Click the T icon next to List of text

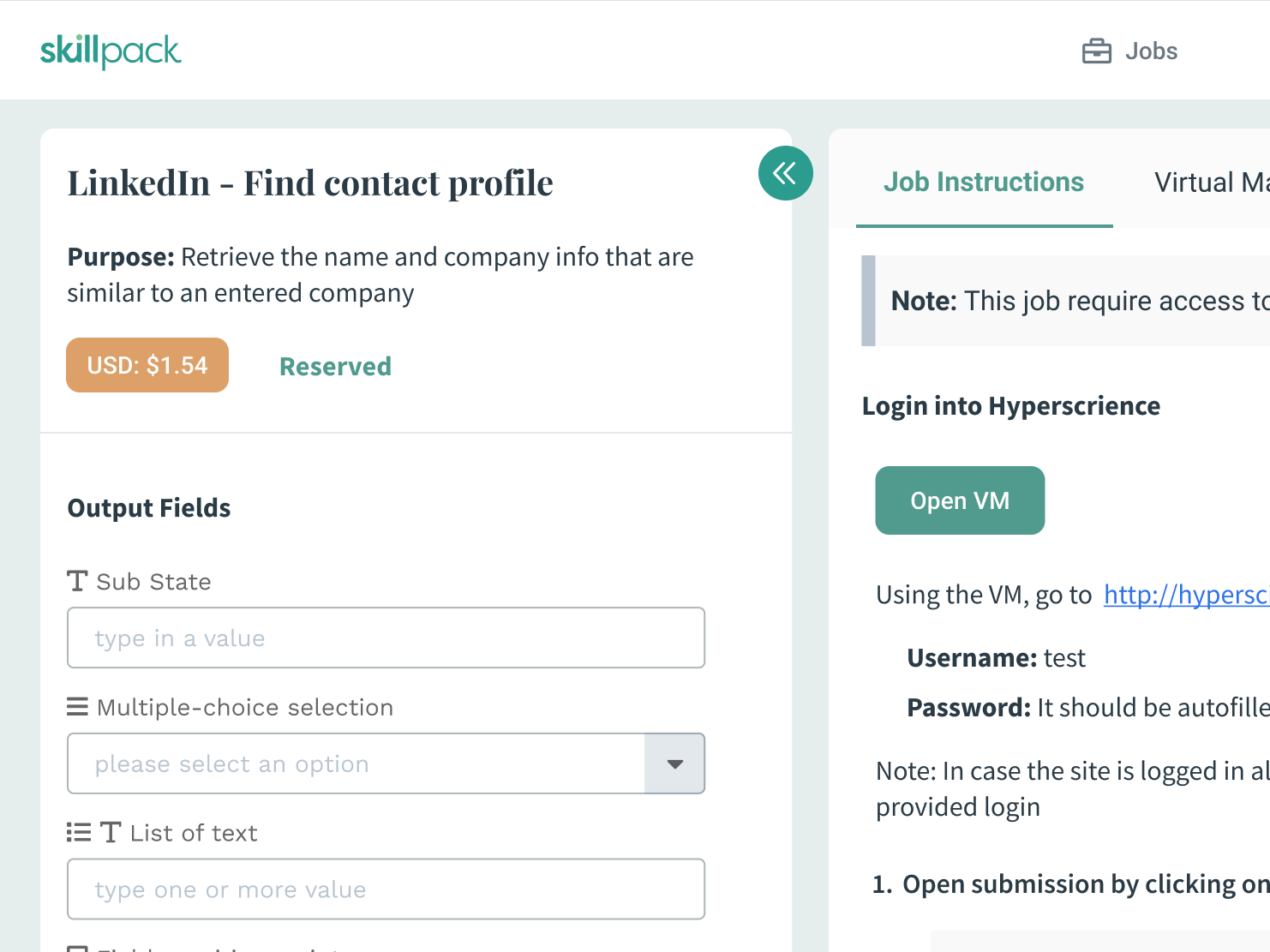pyautogui.click(x=111, y=833)
